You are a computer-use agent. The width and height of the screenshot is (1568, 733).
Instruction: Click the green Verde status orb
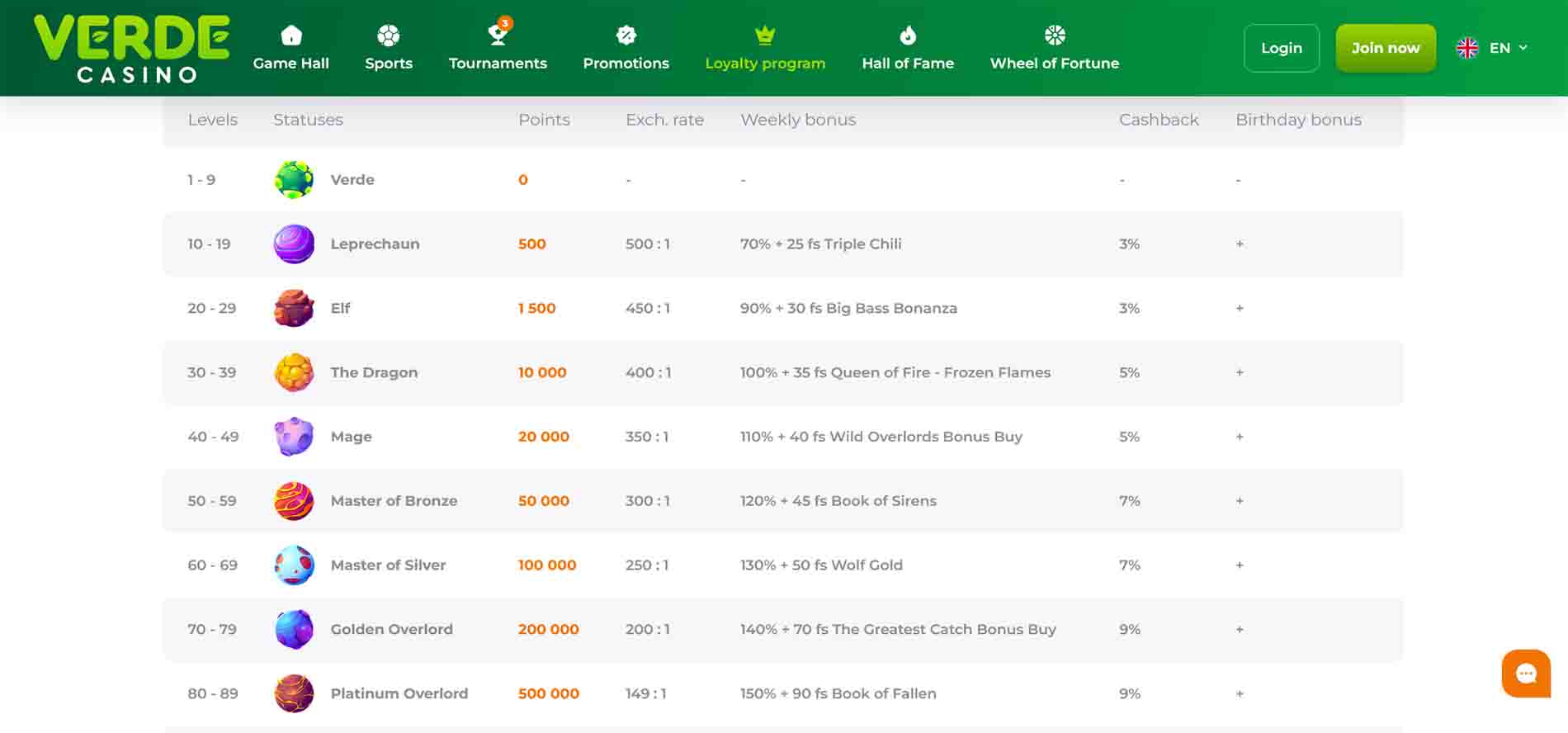click(294, 180)
